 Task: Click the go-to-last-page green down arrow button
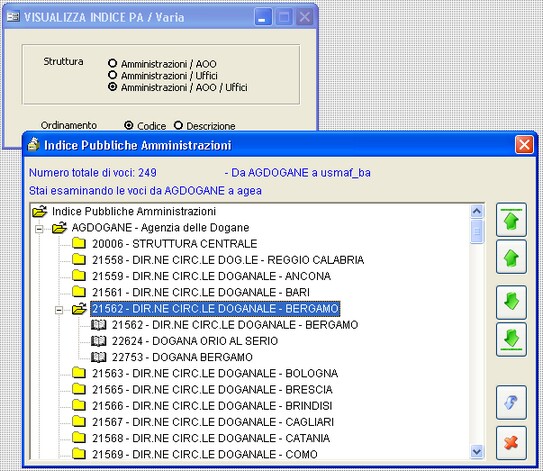pos(511,339)
